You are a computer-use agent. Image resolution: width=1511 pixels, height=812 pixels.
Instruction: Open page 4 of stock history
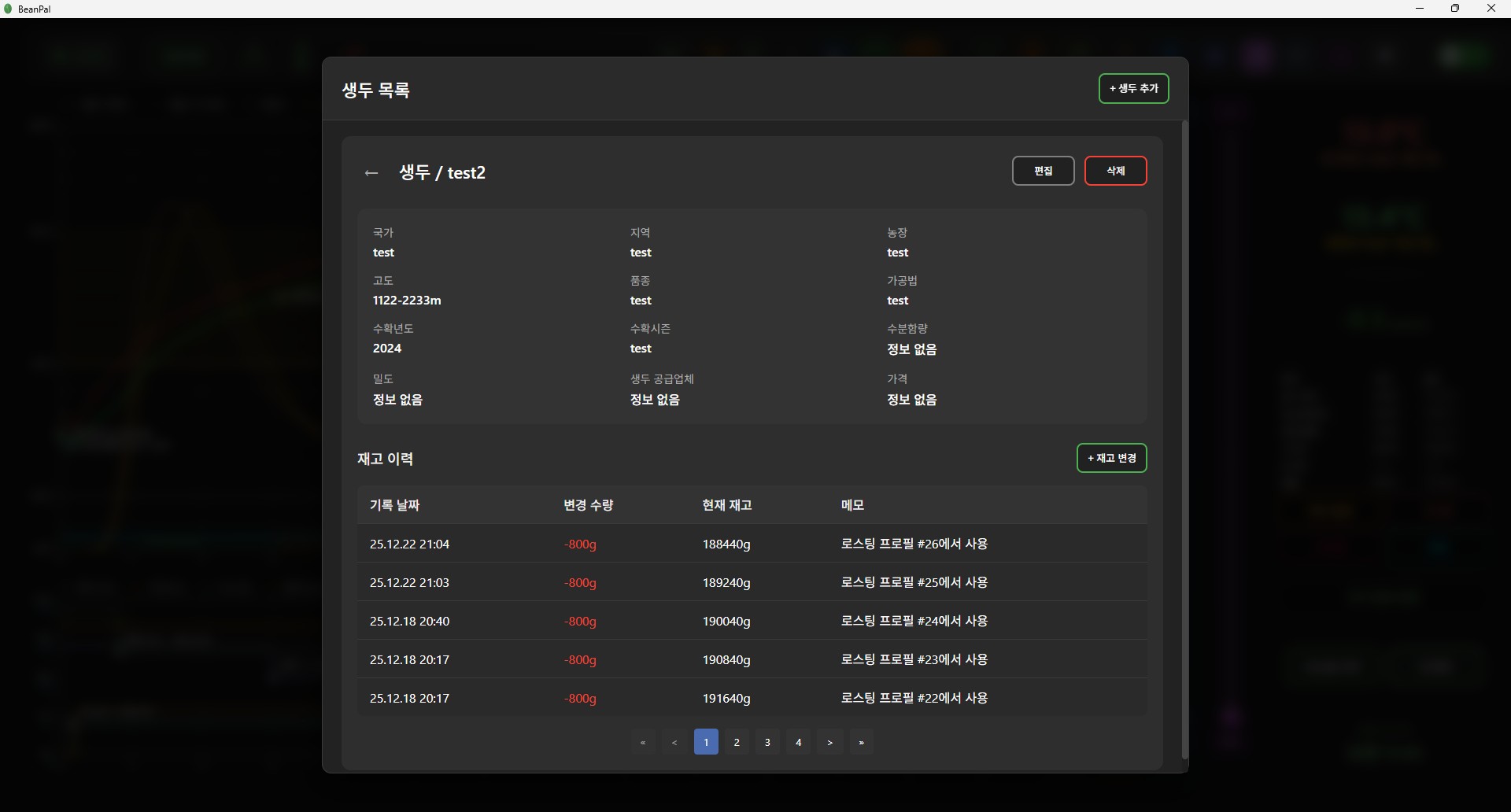799,742
